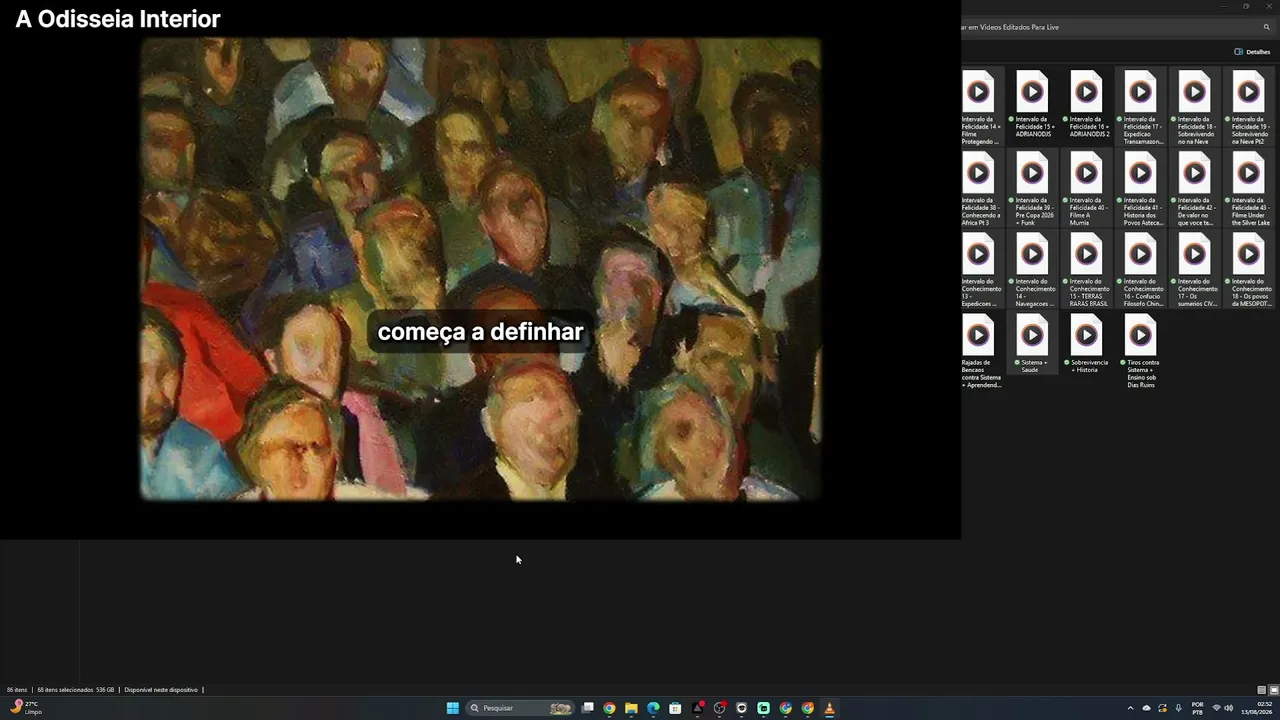Open Microsoft Store from the taskbar
This screenshot has height=720, width=1280.
coord(675,708)
